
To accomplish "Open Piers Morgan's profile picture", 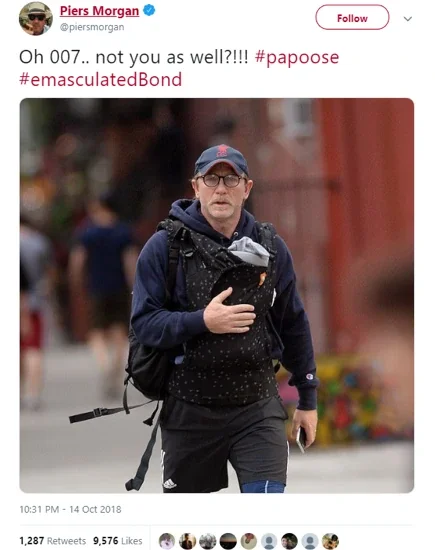I will pos(35,18).
